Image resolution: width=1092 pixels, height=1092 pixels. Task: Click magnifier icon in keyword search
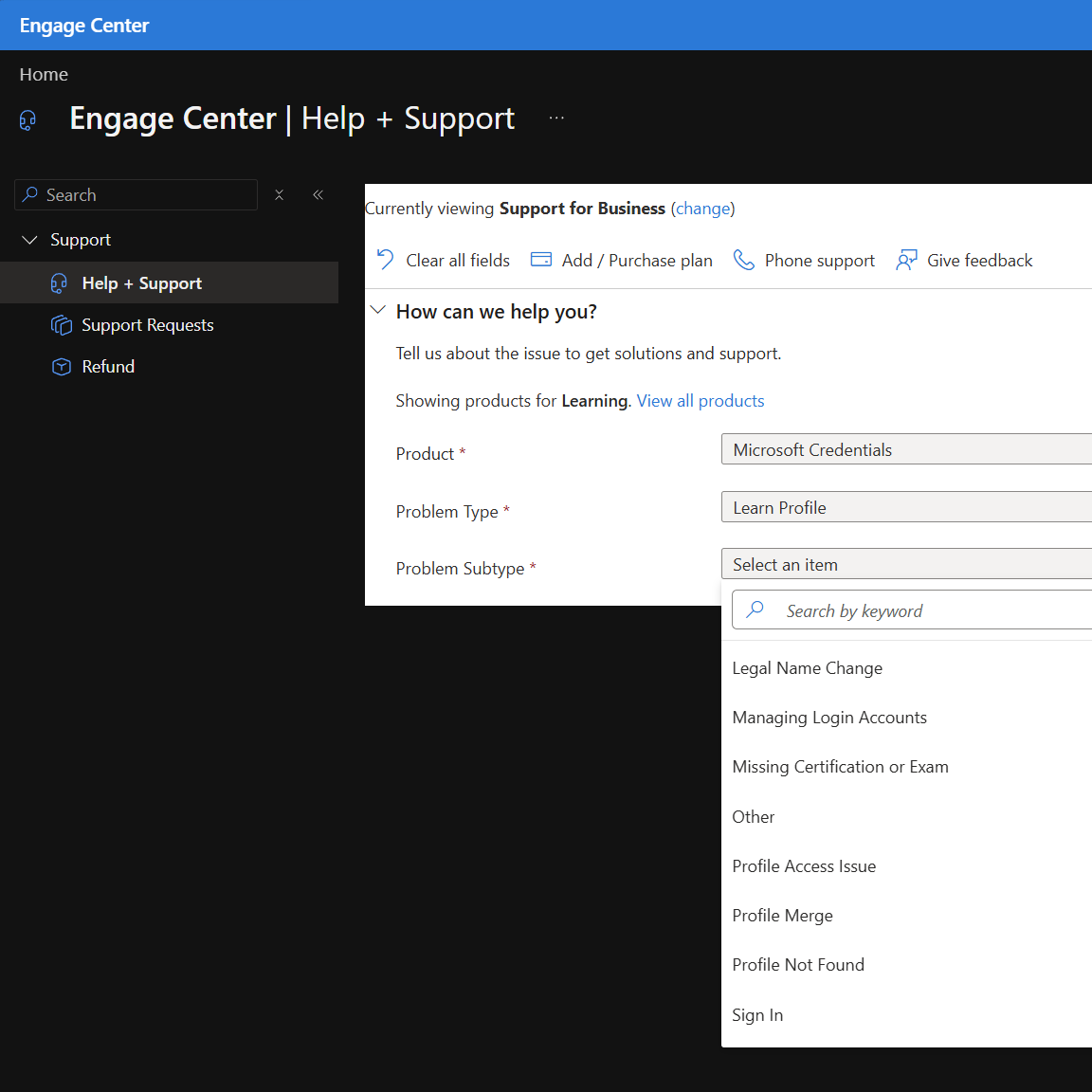click(755, 610)
